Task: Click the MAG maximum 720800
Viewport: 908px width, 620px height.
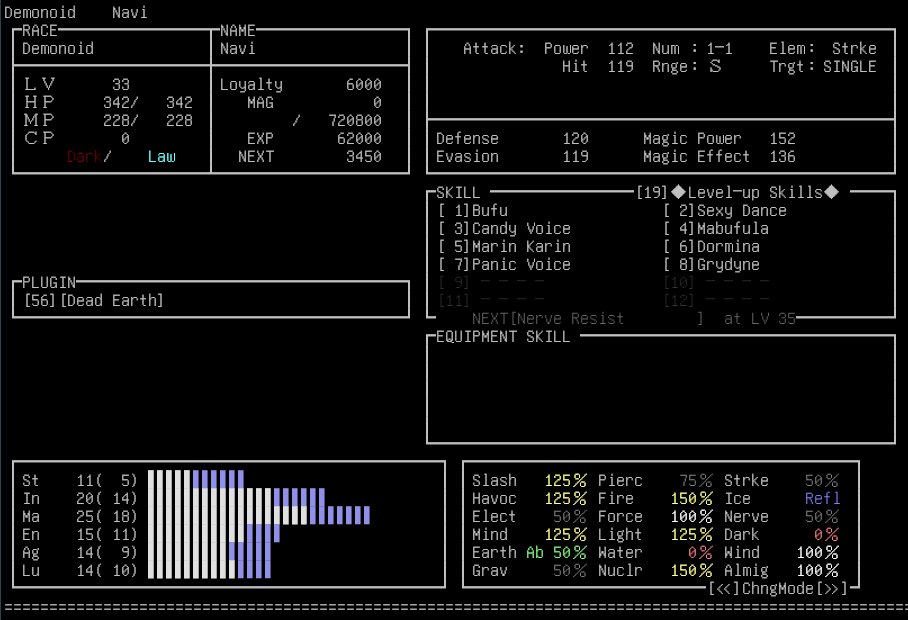Action: pyautogui.click(x=355, y=120)
